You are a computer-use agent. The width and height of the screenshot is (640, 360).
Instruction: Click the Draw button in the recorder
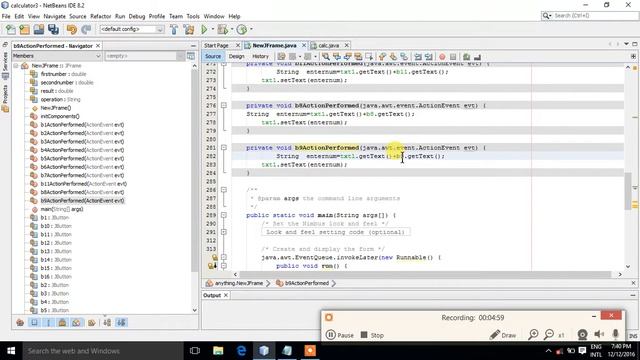click(503, 335)
